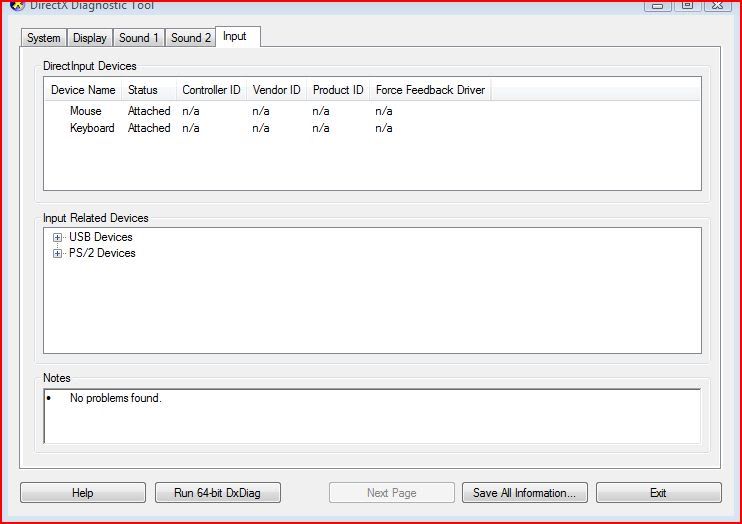This screenshot has height=524, width=742.
Task: Go to the Sound 2 tab
Action: pos(191,38)
